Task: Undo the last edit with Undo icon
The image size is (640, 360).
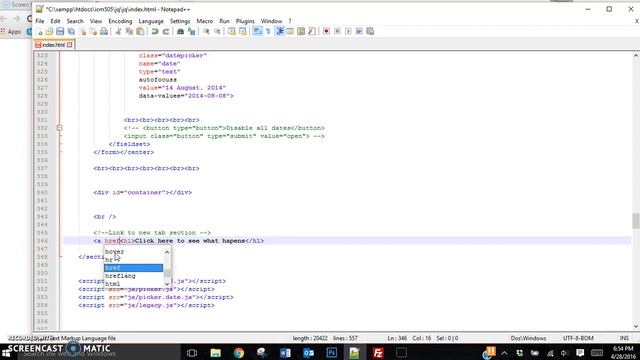Action: [155, 31]
